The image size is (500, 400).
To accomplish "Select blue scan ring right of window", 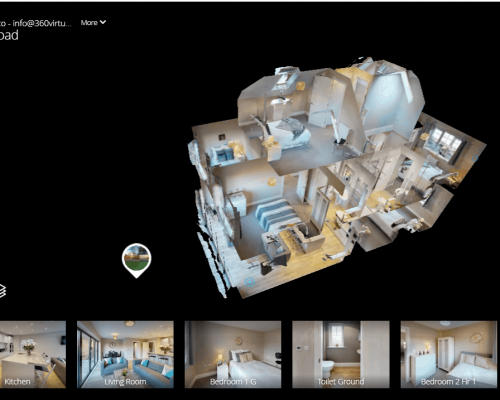I will [475, 159].
